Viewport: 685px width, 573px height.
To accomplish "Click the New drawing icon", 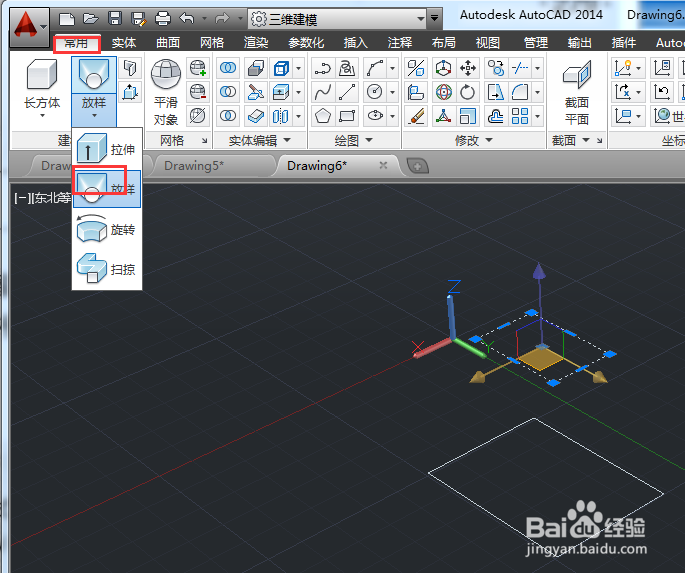I will tap(67, 19).
